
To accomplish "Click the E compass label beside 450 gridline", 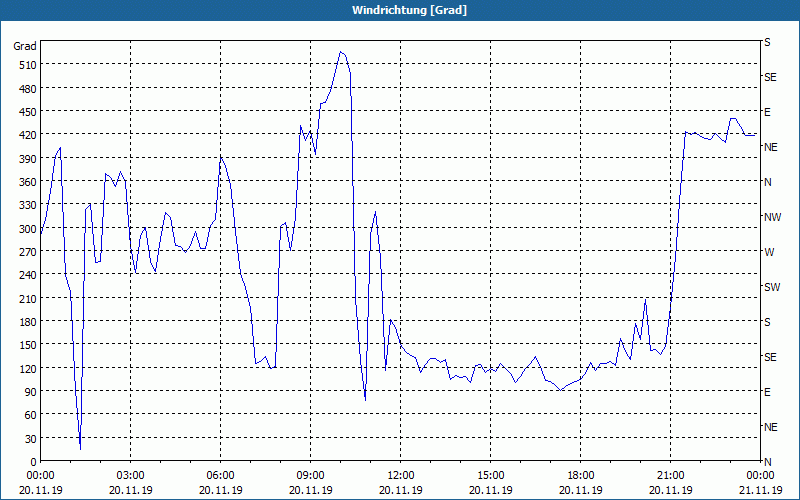I will point(767,112).
